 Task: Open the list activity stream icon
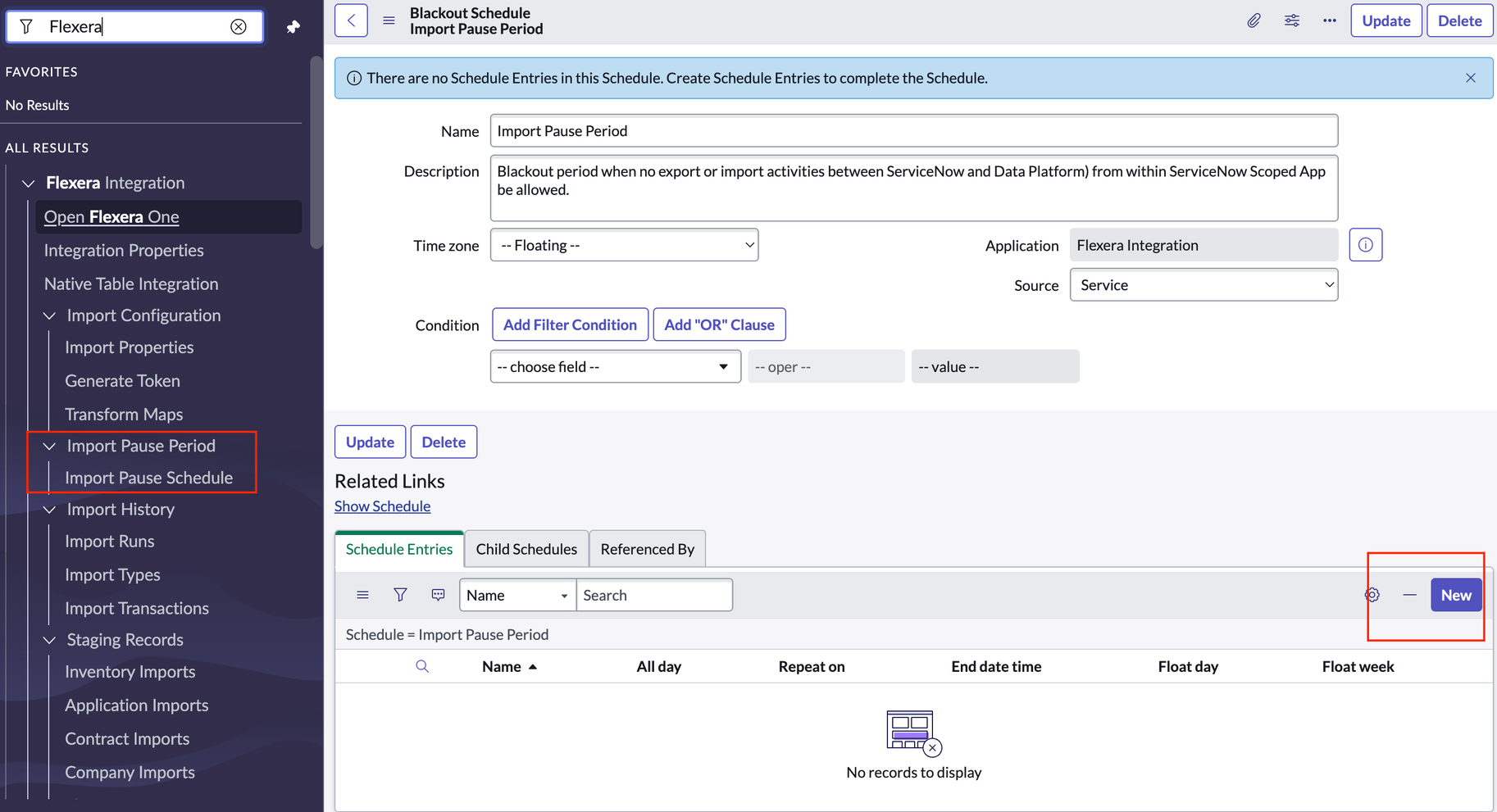pyautogui.click(x=439, y=595)
